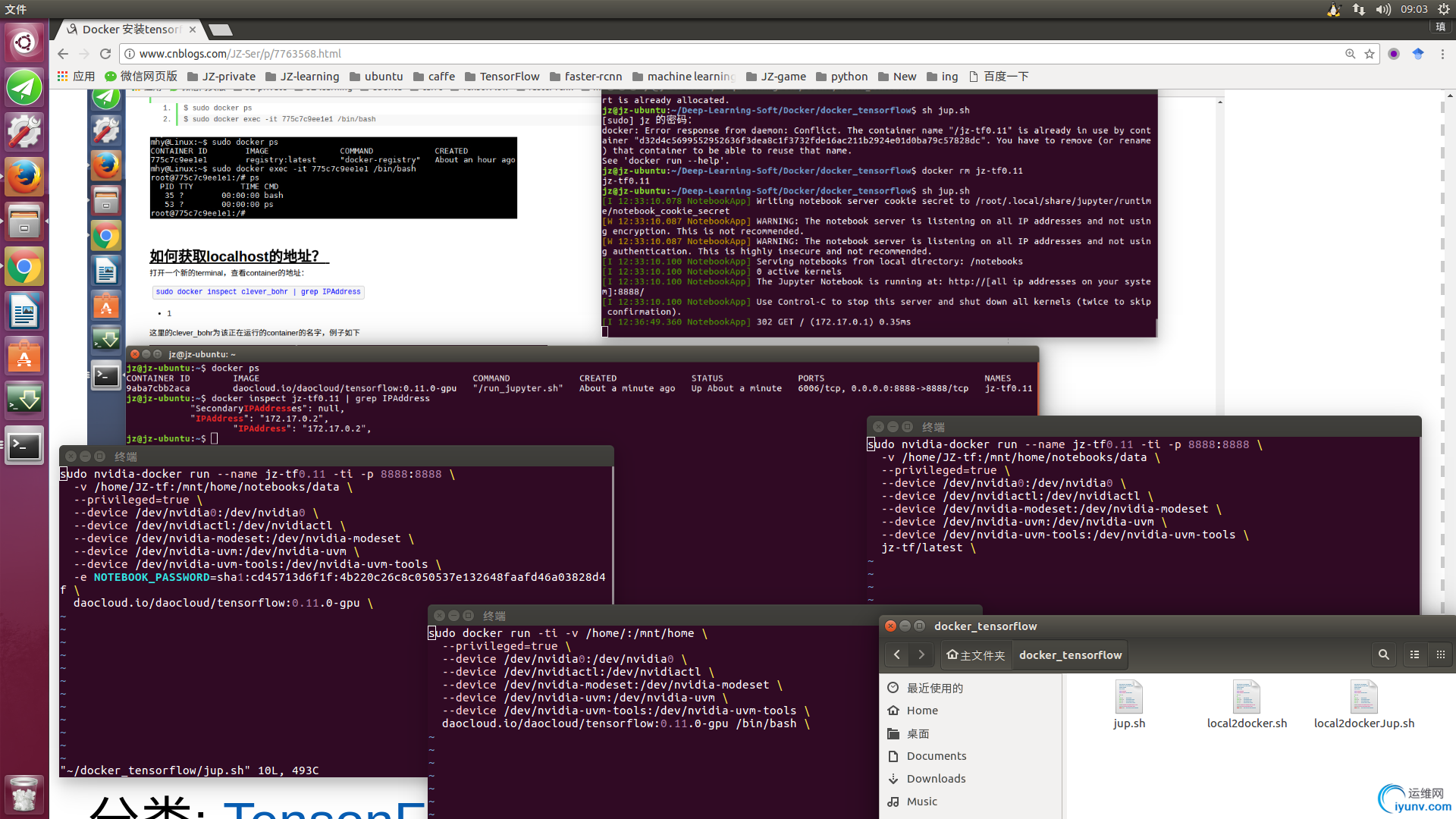This screenshot has width=1456, height=819.
Task: Open the JZ-private bookmark folder
Action: (x=221, y=77)
